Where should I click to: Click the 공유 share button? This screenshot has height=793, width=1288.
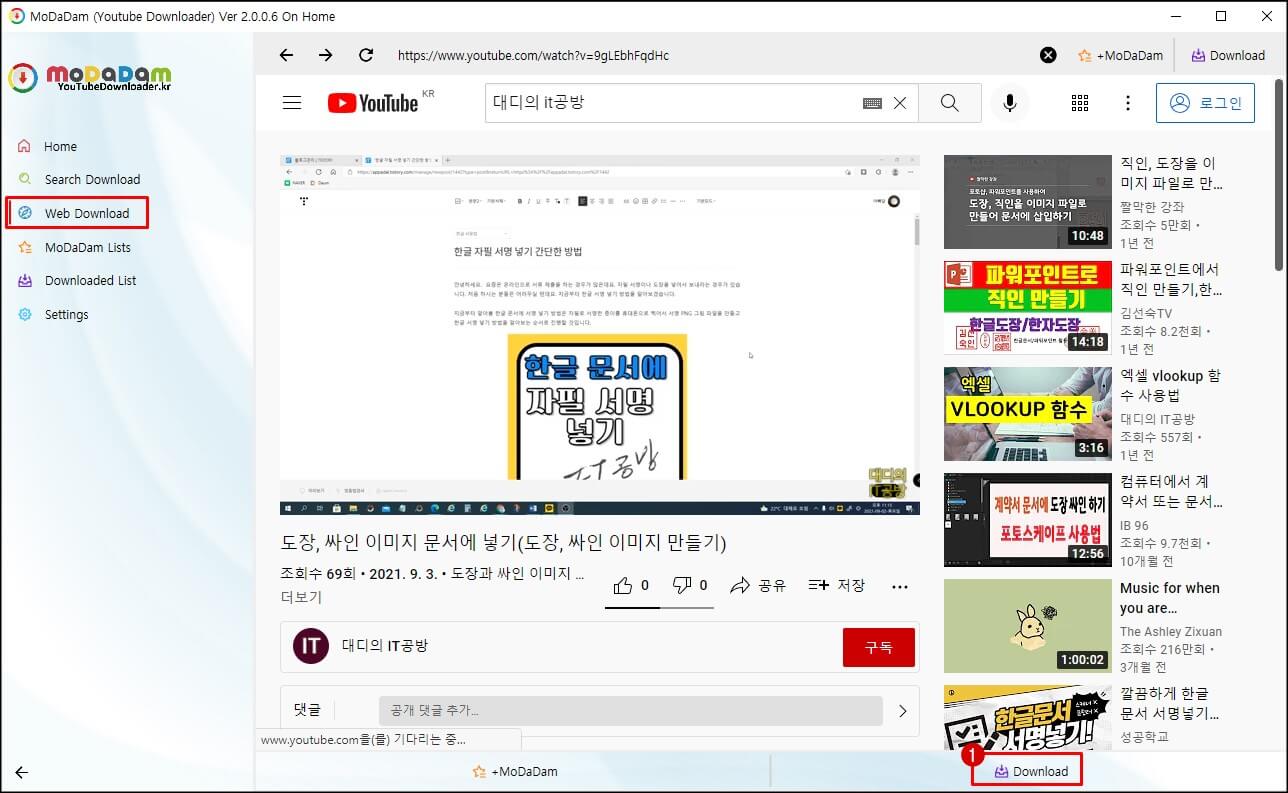point(758,585)
